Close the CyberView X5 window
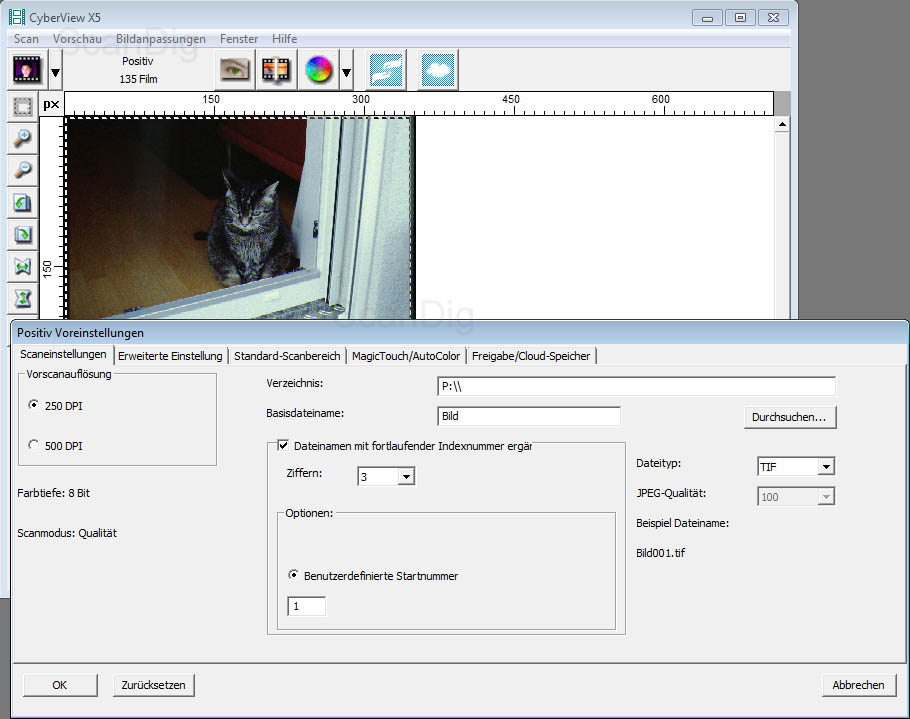The image size is (910, 719). (x=773, y=17)
